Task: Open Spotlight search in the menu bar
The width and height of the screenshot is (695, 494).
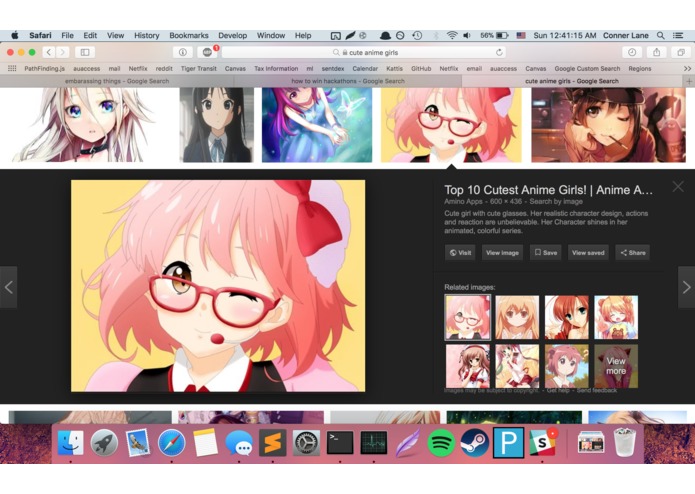Action: [x=660, y=35]
